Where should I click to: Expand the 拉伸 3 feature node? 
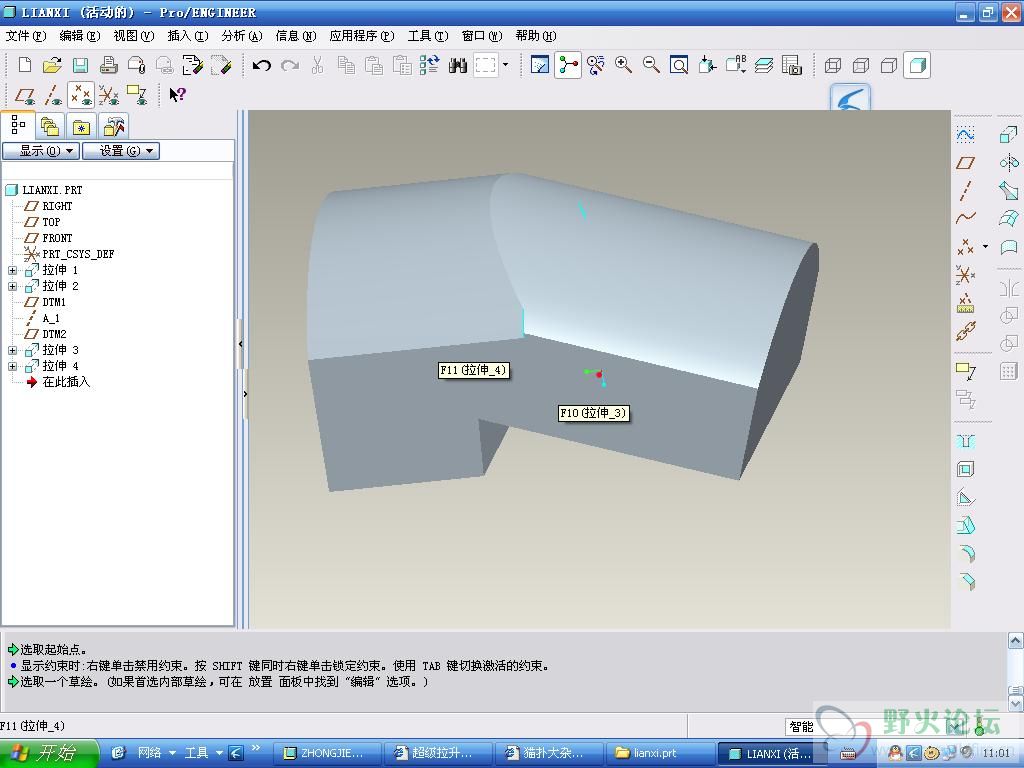tap(12, 350)
